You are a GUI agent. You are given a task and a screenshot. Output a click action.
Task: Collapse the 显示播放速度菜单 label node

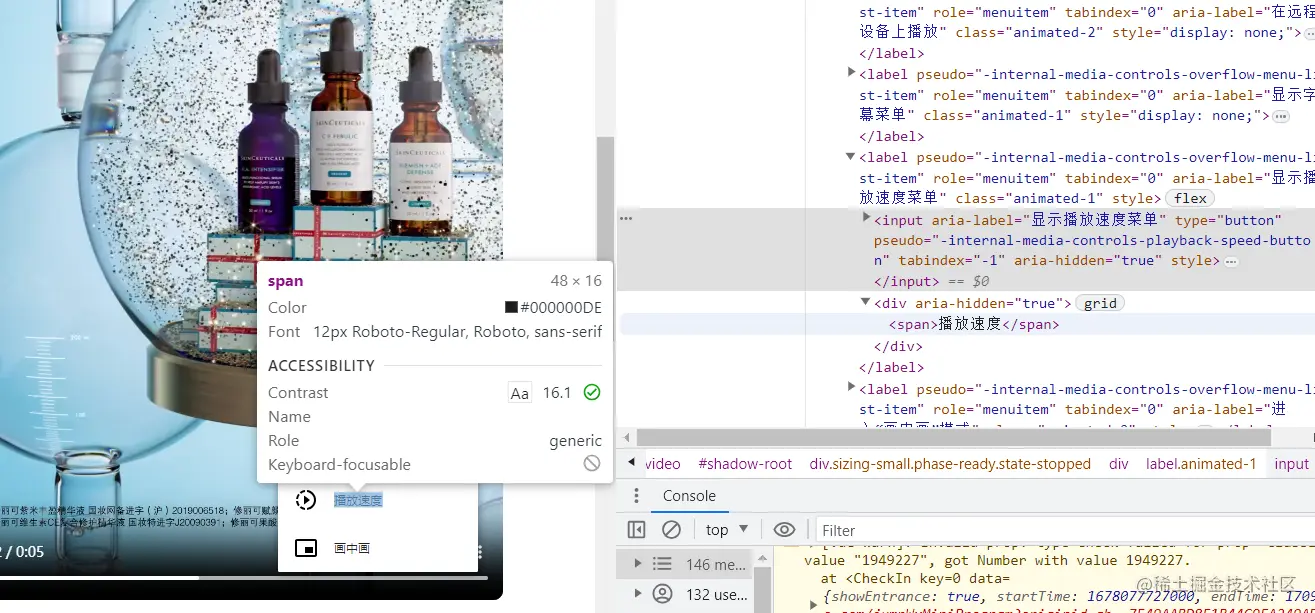tap(851, 156)
